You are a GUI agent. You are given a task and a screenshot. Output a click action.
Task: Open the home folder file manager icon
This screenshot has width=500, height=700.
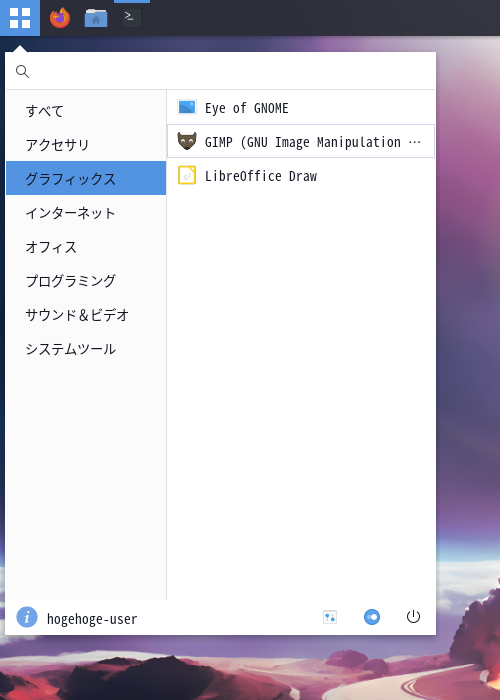[x=96, y=18]
